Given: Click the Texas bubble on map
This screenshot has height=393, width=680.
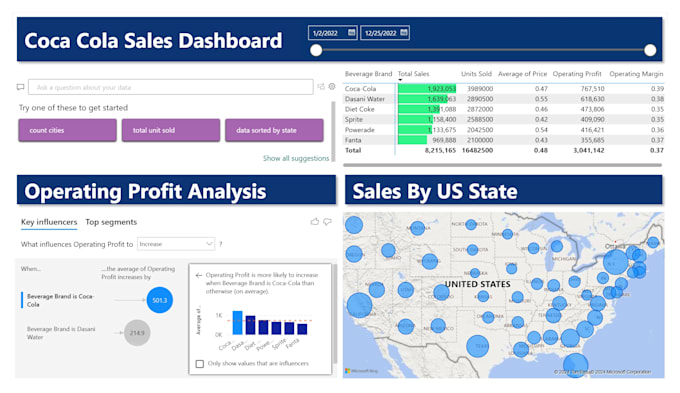Looking at the screenshot, I should [478, 346].
